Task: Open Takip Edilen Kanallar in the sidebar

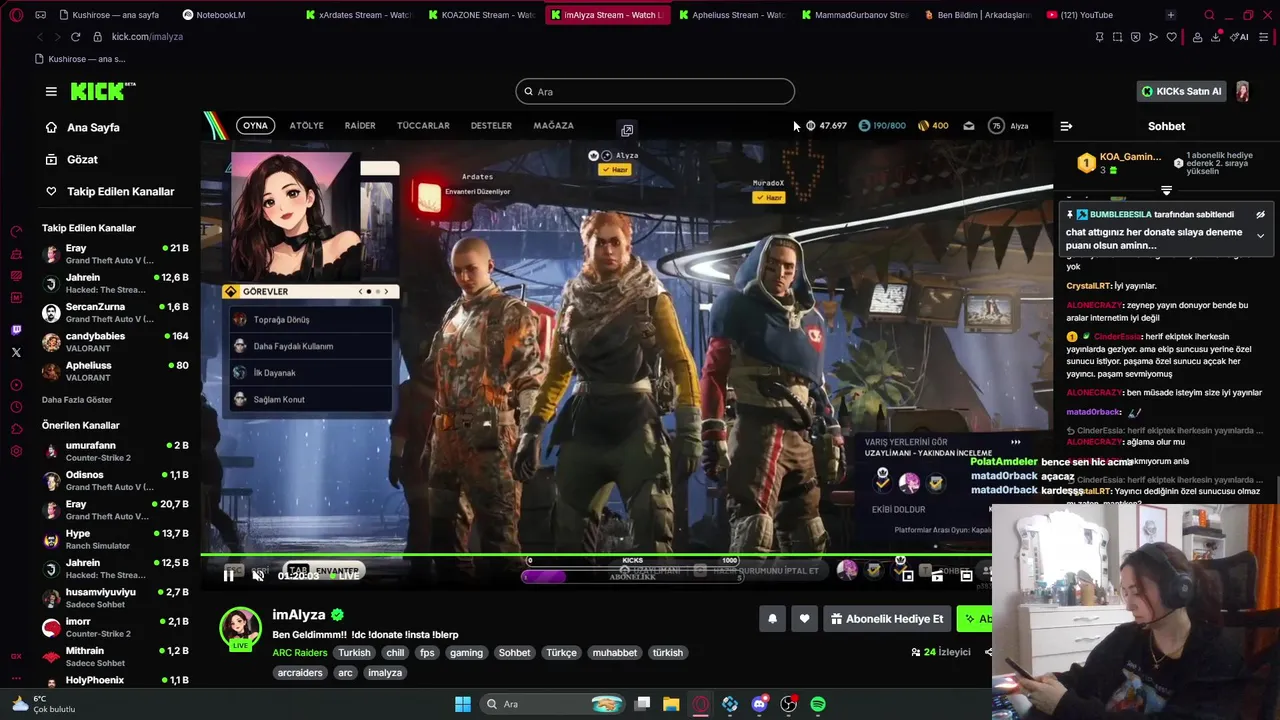Action: 109,191
